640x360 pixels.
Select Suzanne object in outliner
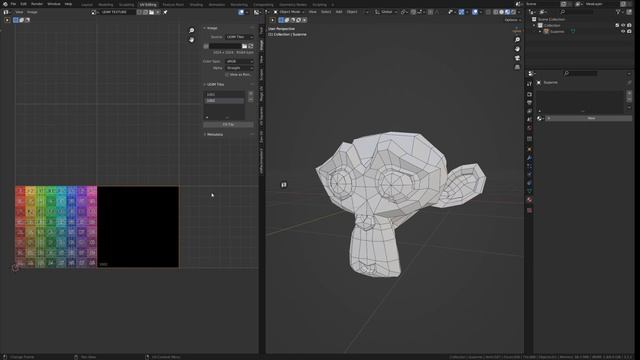pyautogui.click(x=557, y=31)
